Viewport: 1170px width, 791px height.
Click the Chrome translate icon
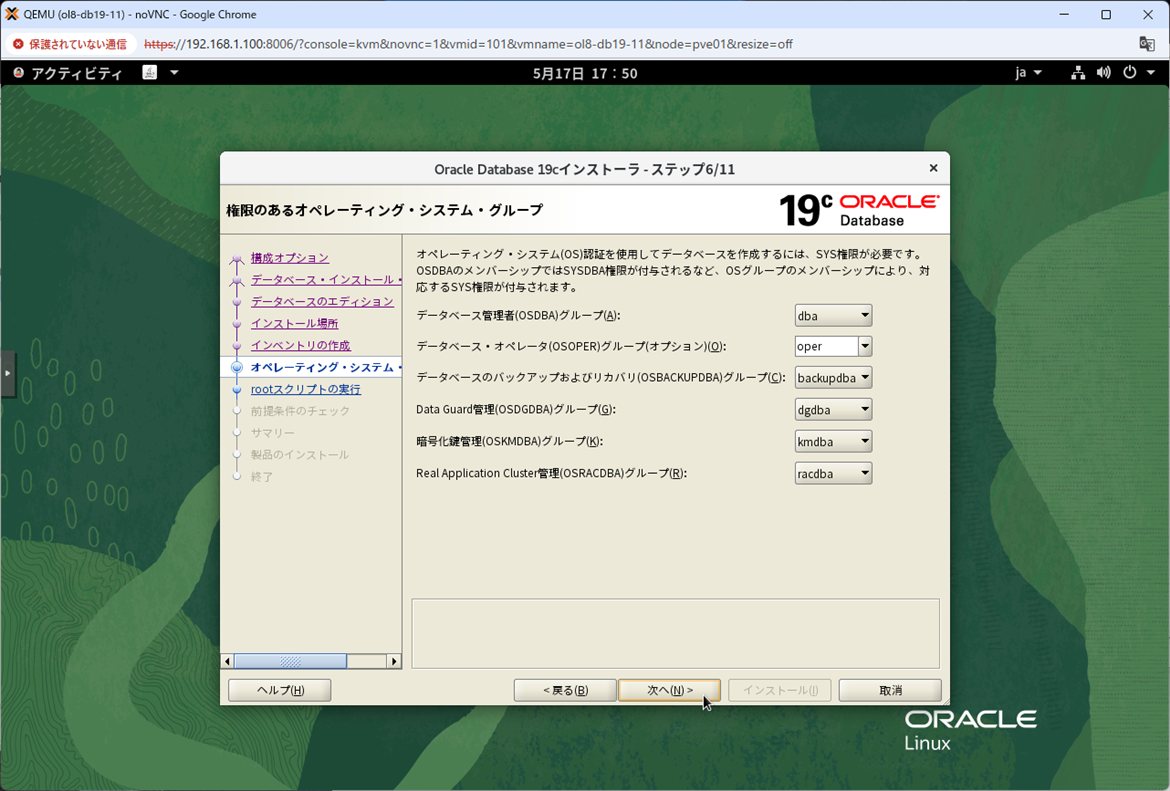(1147, 43)
